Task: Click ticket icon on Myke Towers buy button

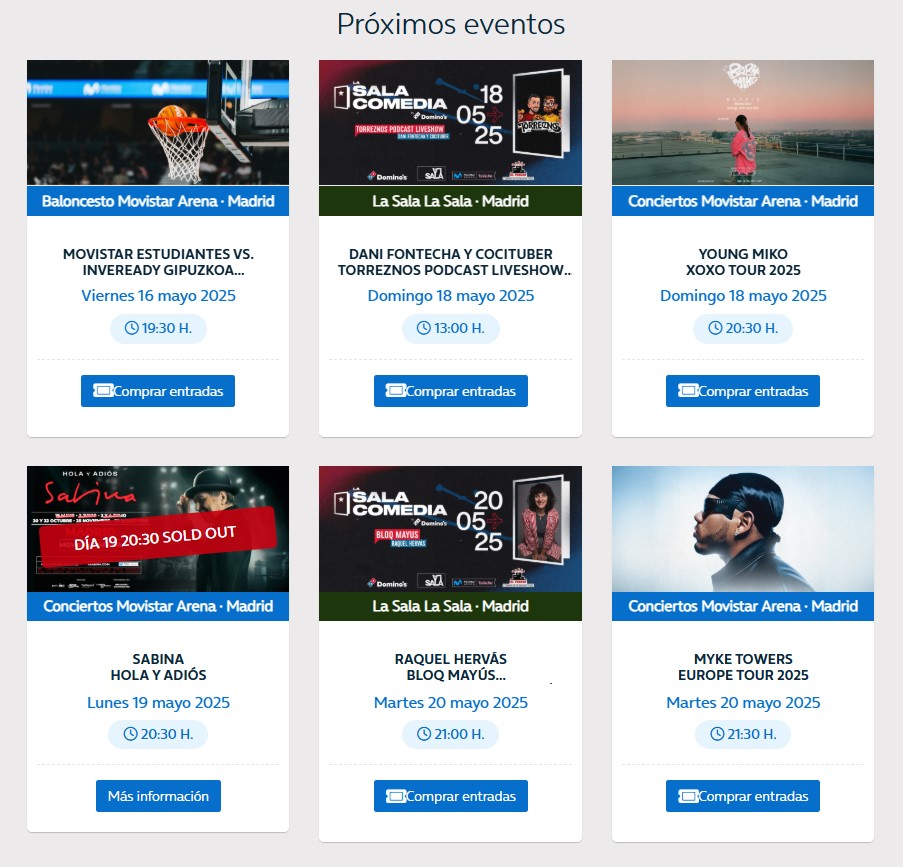Action: [688, 796]
